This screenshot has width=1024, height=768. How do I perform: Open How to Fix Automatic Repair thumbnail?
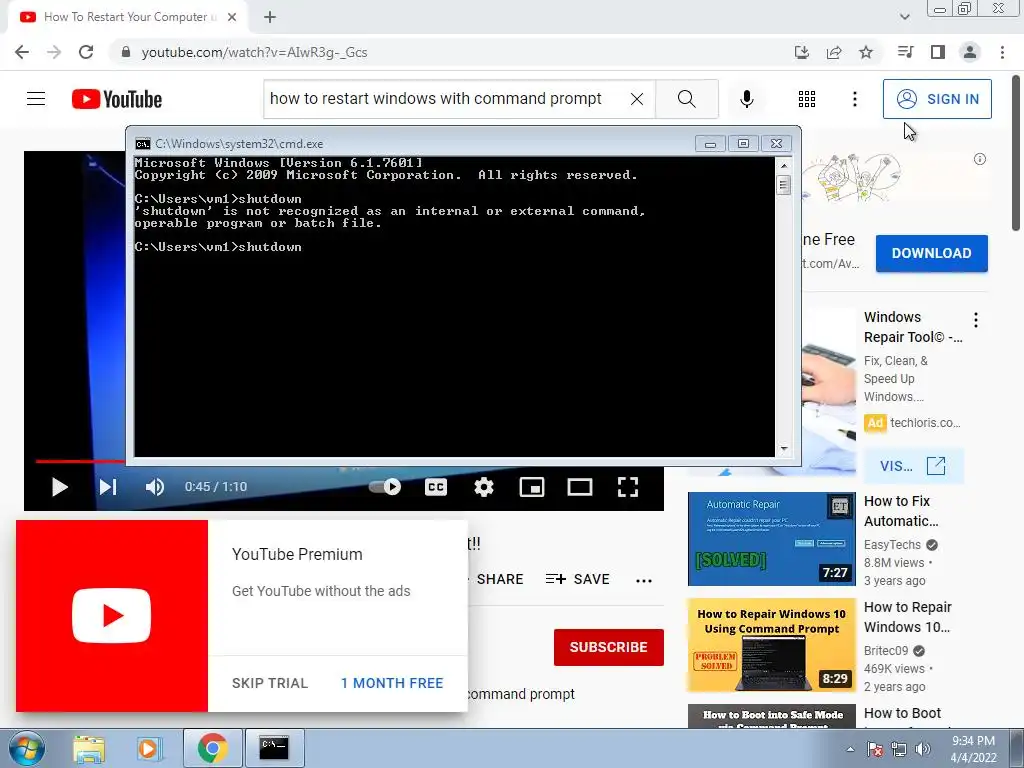[x=771, y=539]
